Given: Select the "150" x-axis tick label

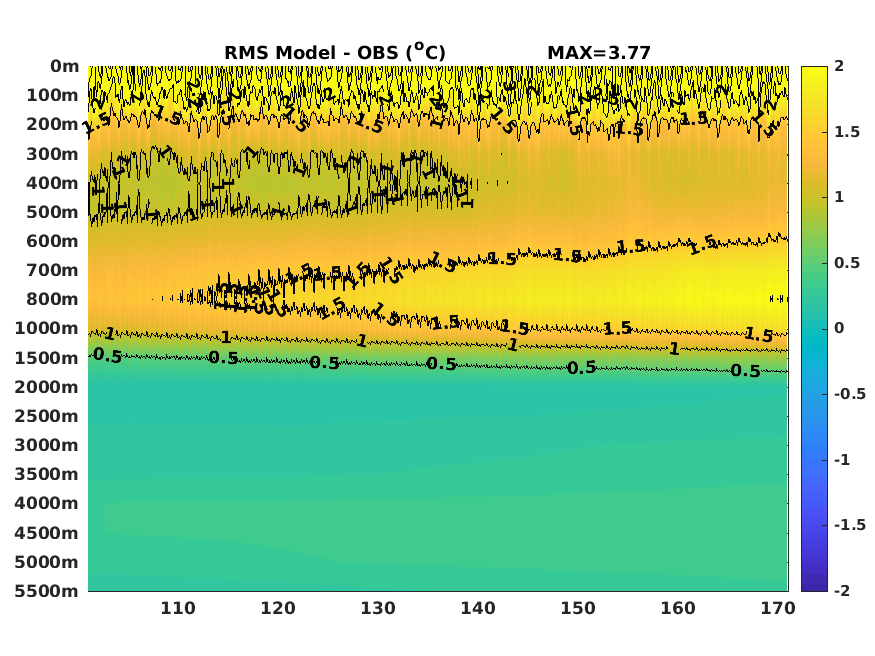Looking at the screenshot, I should pyautogui.click(x=578, y=608).
